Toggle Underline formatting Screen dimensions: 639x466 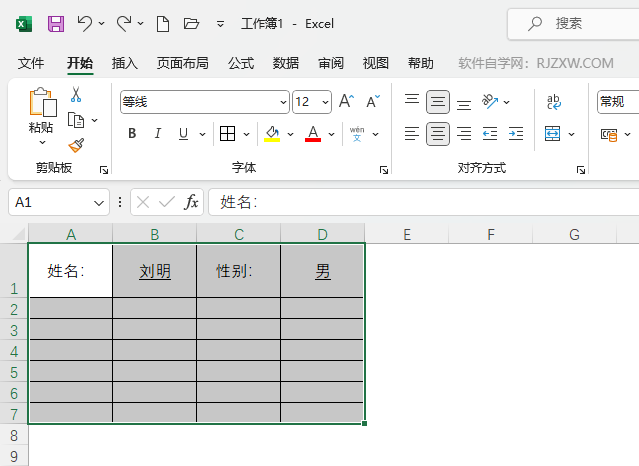tap(183, 133)
